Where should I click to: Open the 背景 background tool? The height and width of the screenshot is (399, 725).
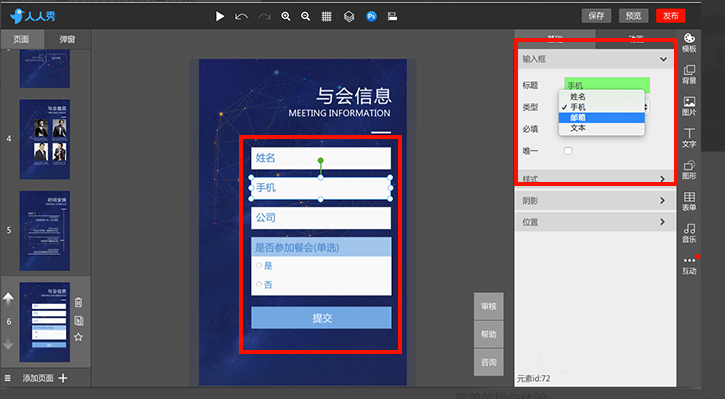click(689, 74)
